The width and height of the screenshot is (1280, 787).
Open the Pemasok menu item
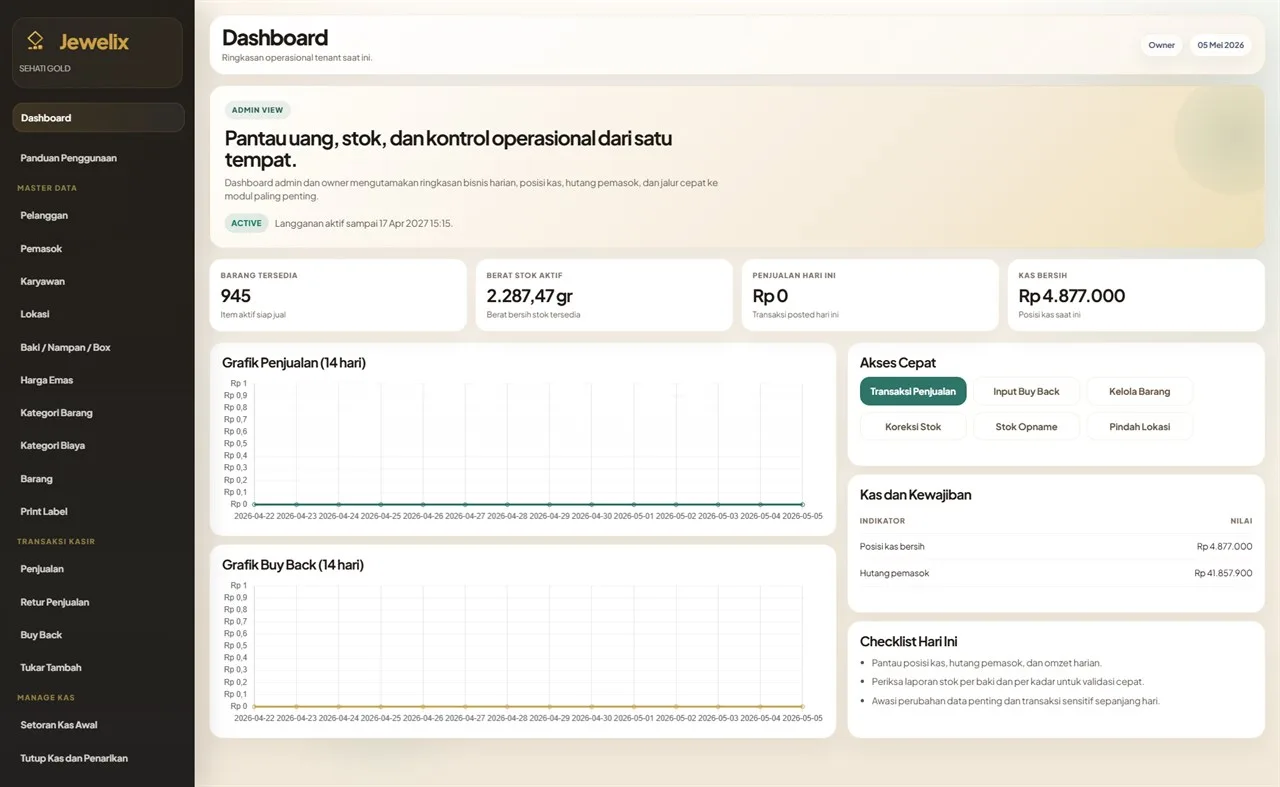[x=98, y=248]
